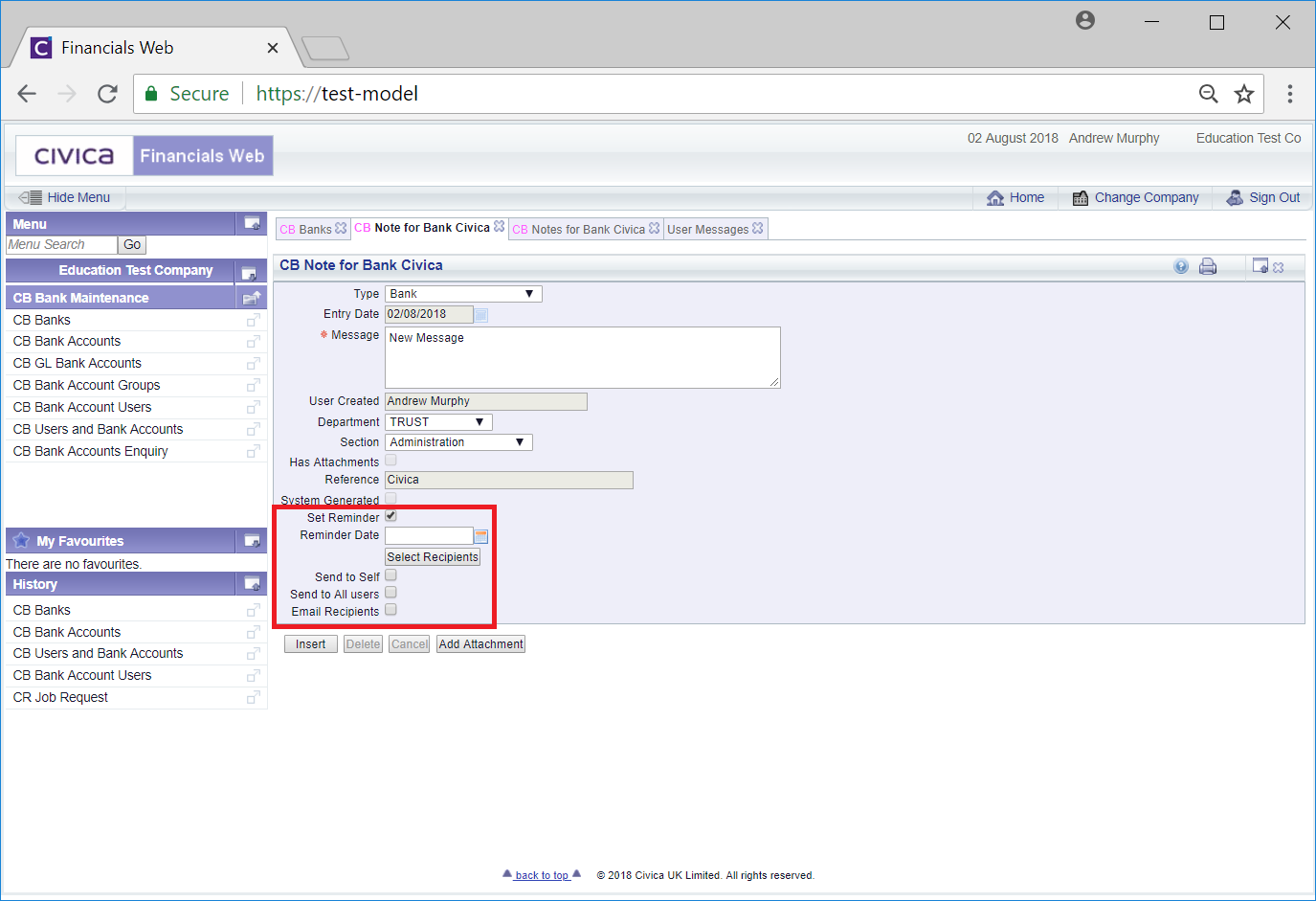Screen dimensions: 1316x901
Task: Click the History panel header icon
Action: pos(252,583)
